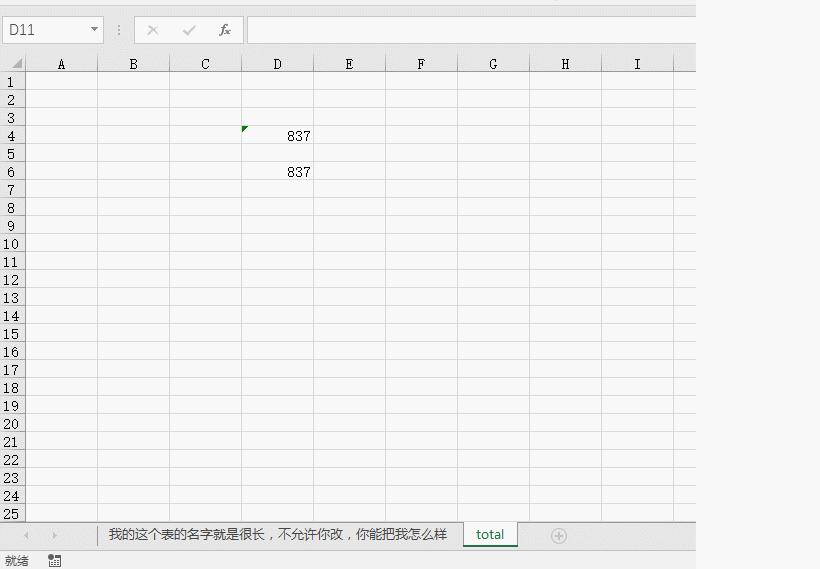Viewport: 820px width, 569px height.
Task: Go to next sheet tab arrow
Action: pyautogui.click(x=54, y=535)
